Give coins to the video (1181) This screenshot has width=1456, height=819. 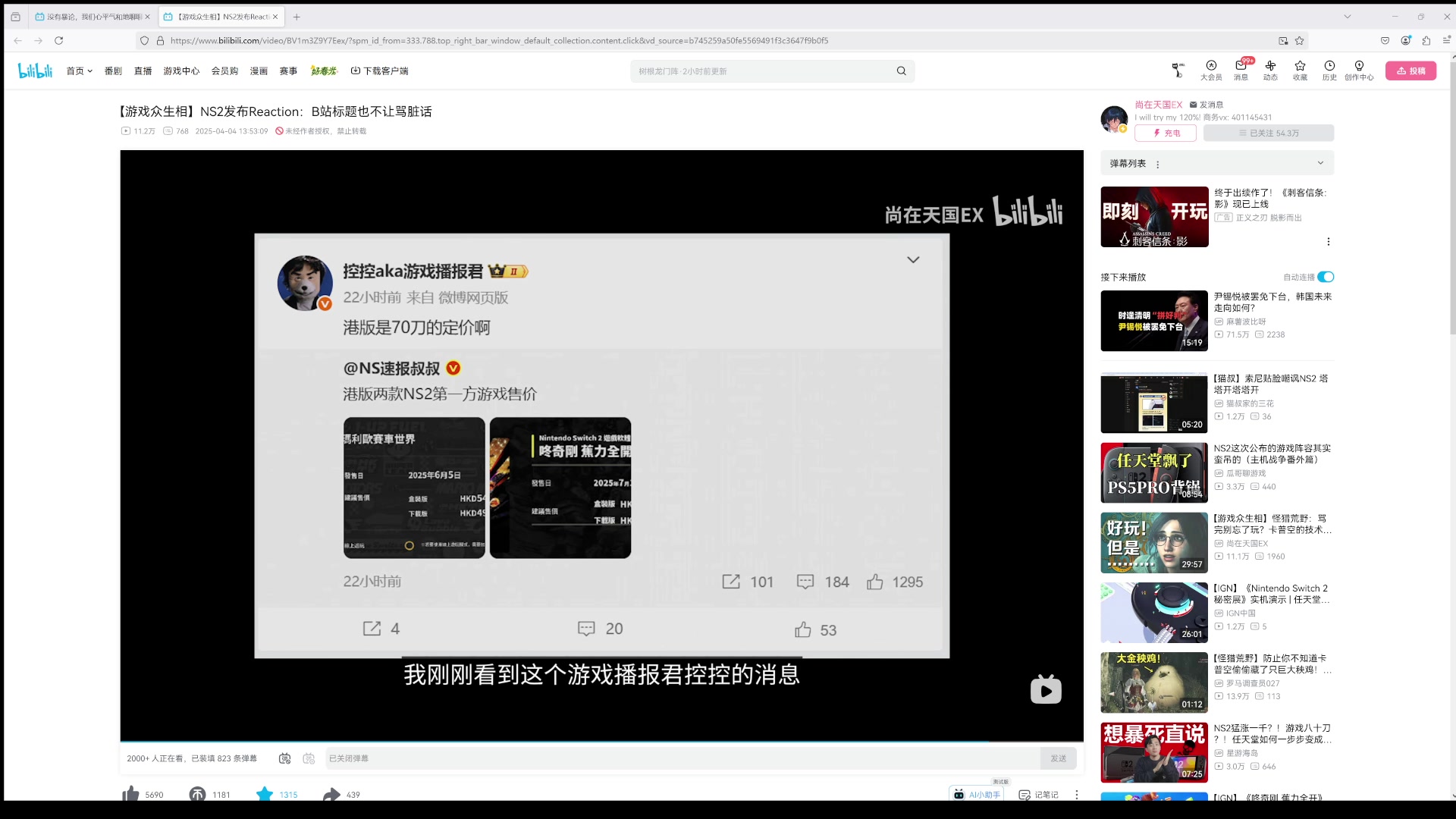tap(197, 794)
